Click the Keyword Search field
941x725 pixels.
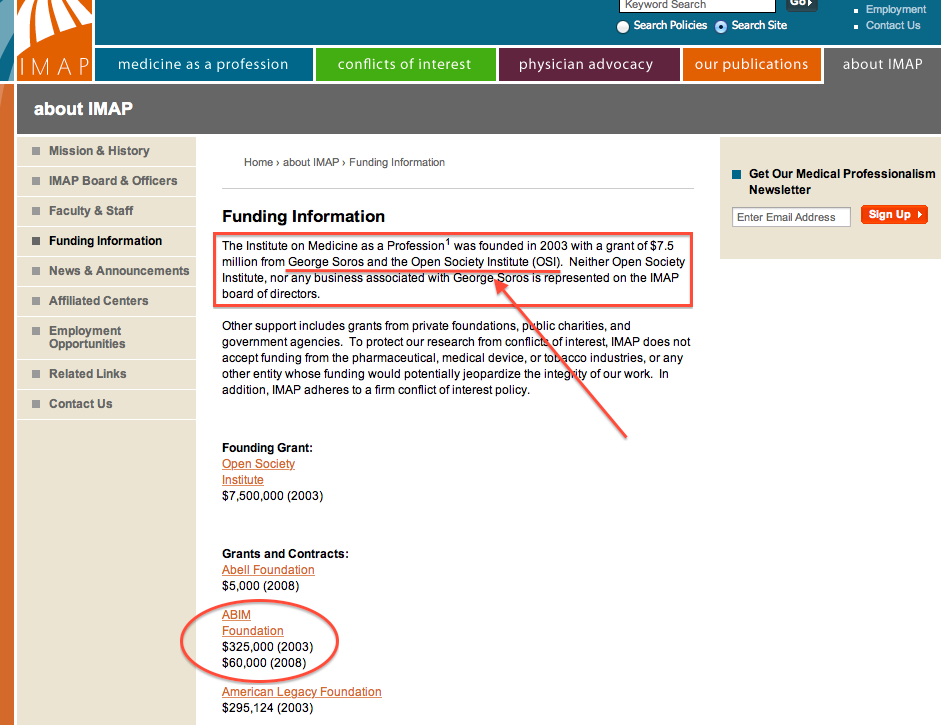697,5
